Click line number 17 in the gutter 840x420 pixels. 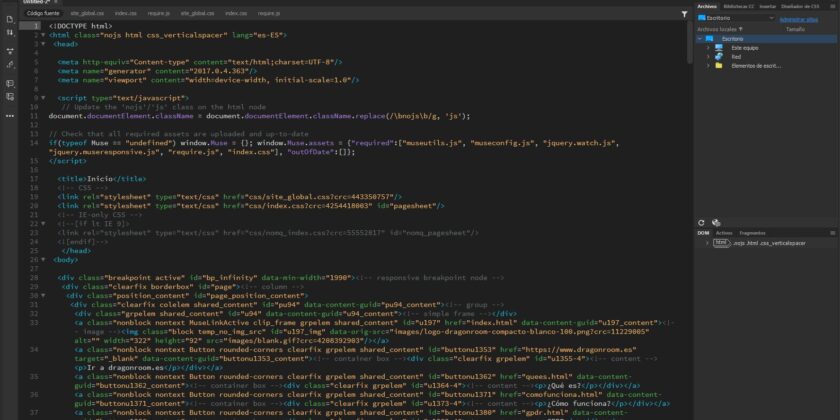point(34,178)
